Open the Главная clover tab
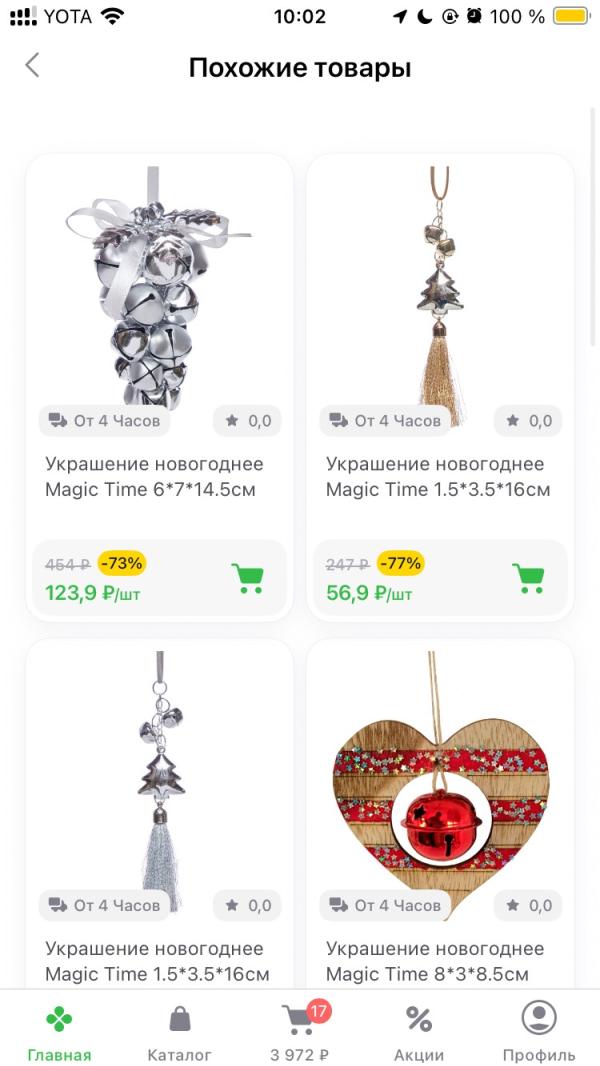 point(59,1030)
